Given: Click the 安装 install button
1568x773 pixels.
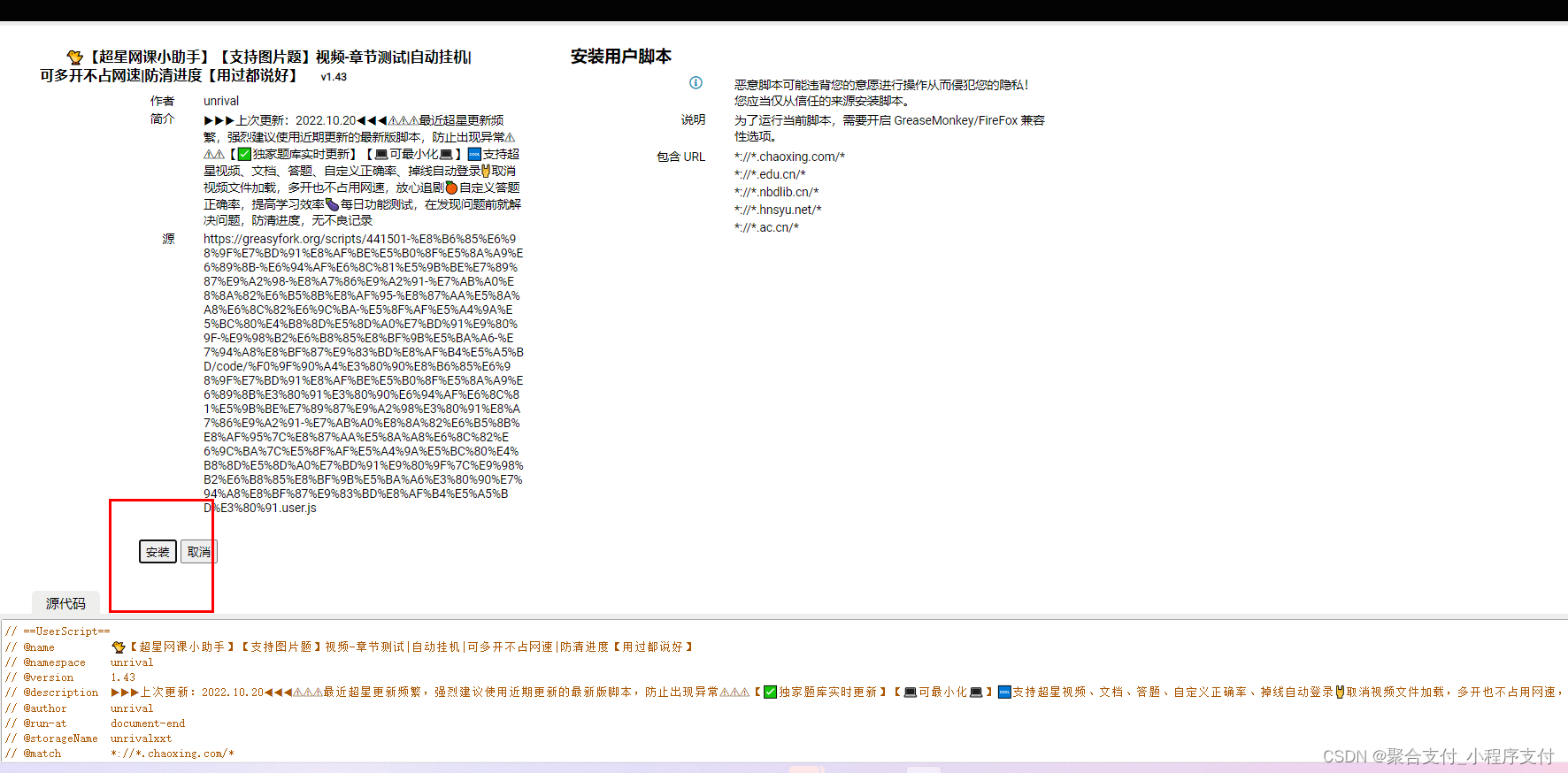Looking at the screenshot, I should [158, 552].
